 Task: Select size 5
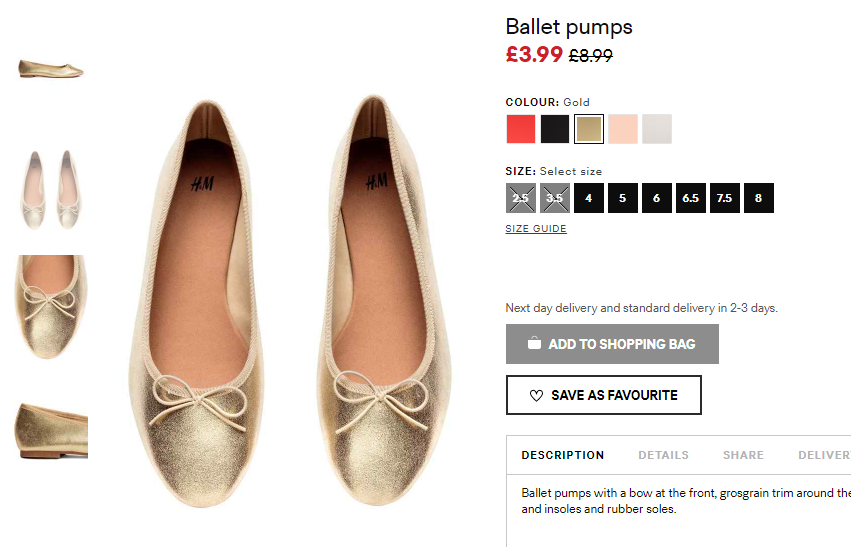(623, 198)
